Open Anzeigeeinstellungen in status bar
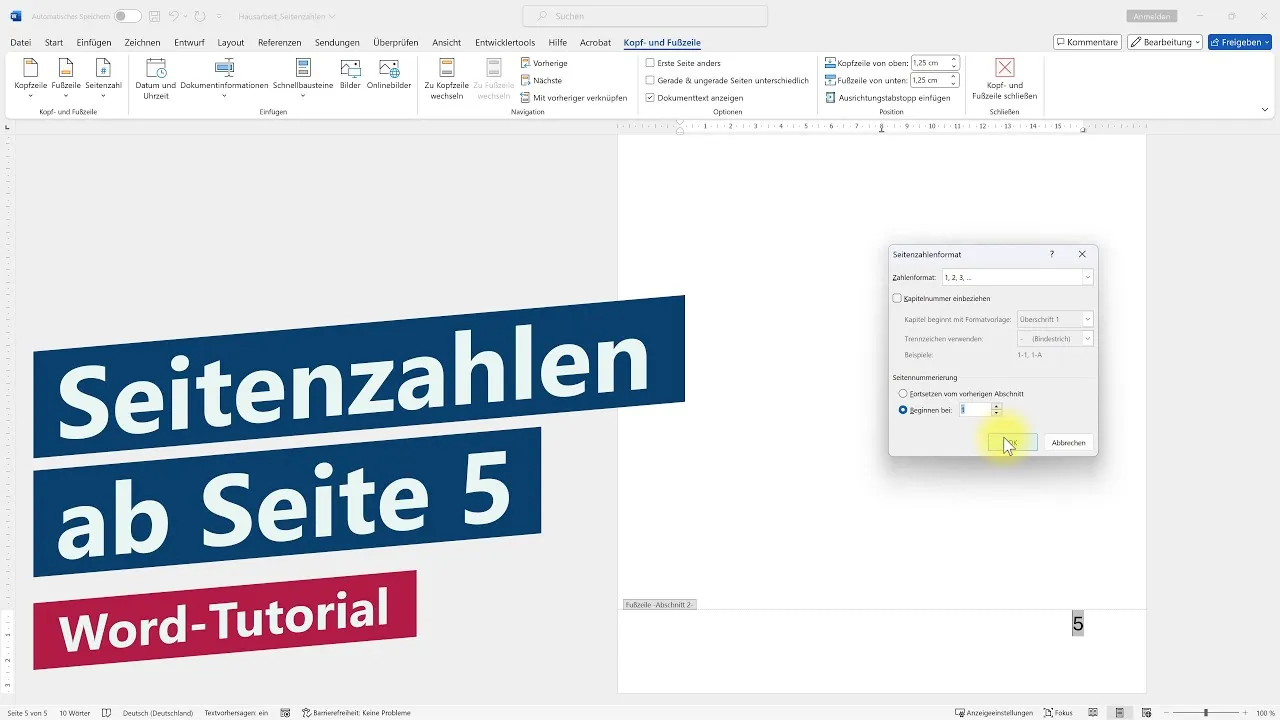Image resolution: width=1280 pixels, height=720 pixels. pyautogui.click(x=994, y=713)
